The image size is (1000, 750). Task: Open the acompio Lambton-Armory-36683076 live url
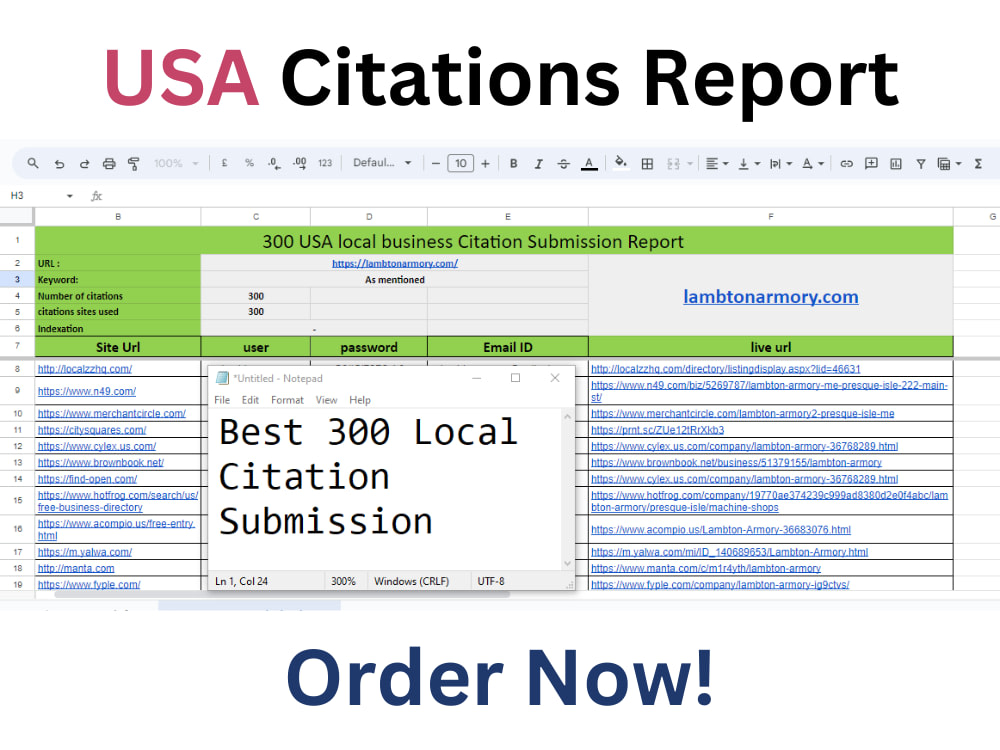(x=721, y=529)
